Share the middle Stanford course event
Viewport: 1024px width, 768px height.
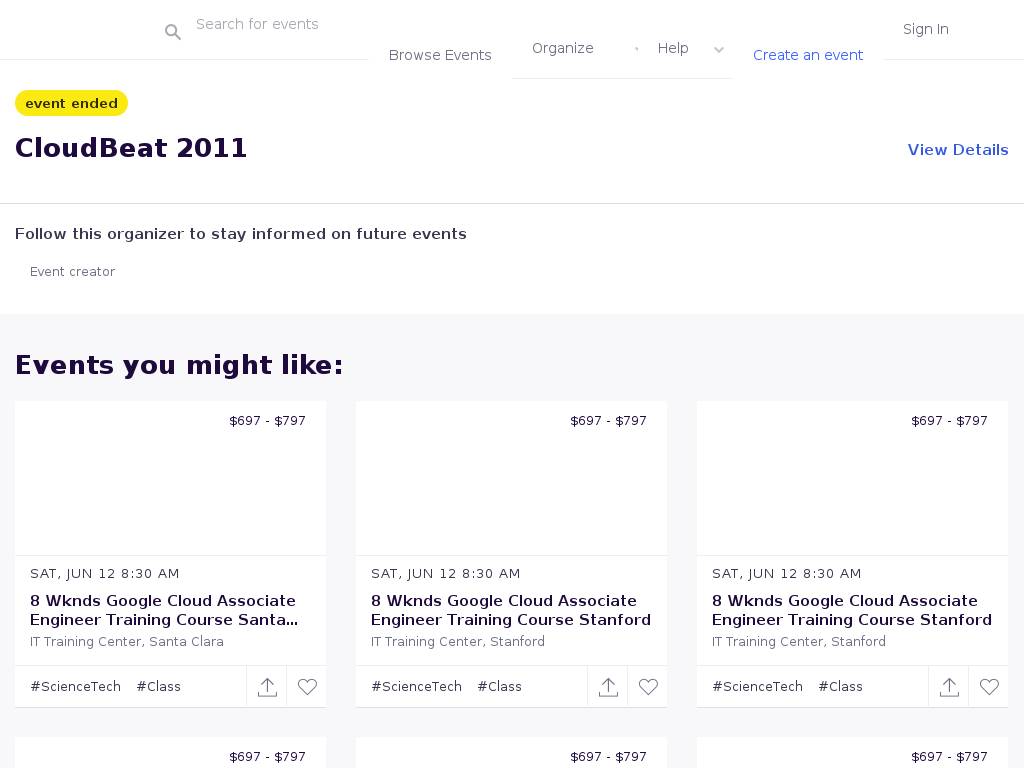(x=608, y=687)
